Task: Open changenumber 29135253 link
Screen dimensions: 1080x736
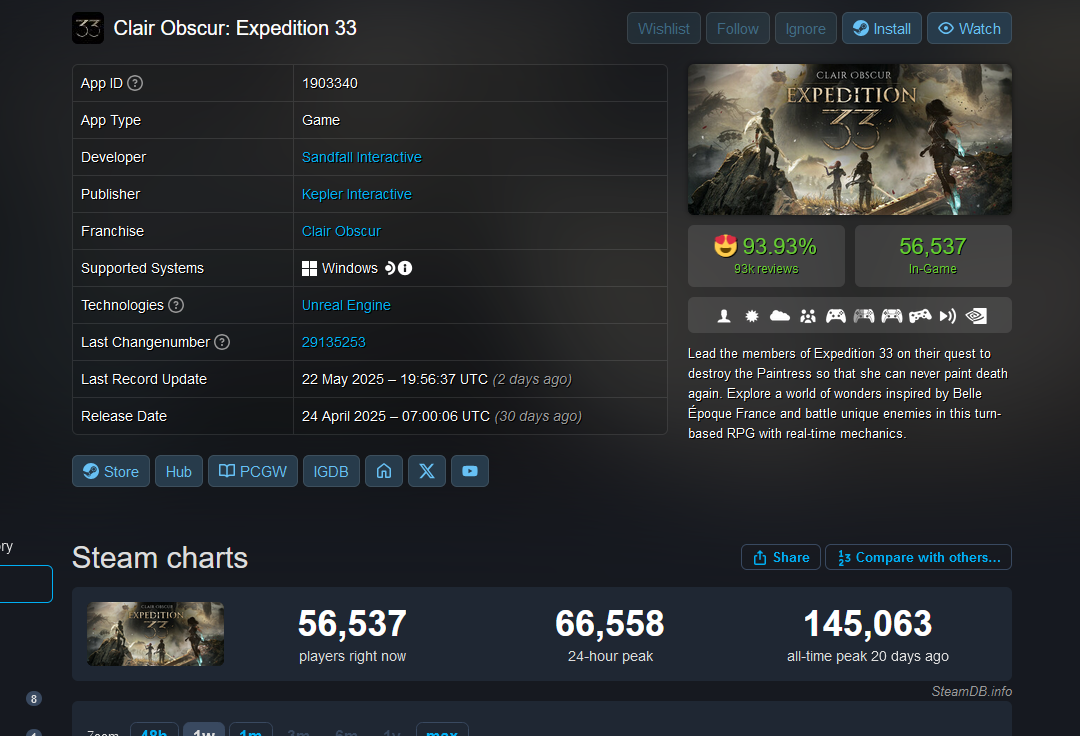Action: [x=333, y=342]
